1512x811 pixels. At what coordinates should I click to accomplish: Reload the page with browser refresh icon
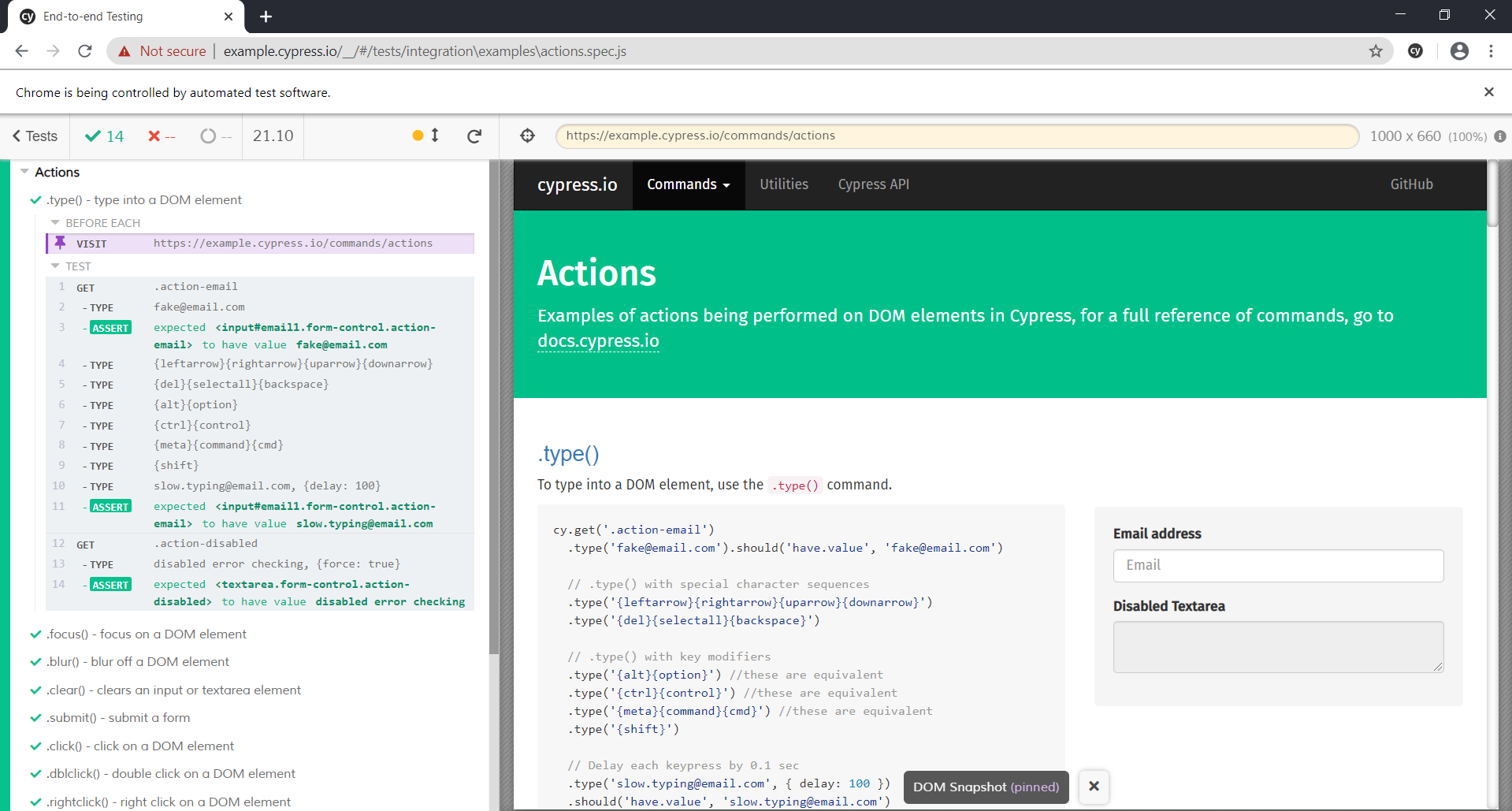[x=85, y=51]
